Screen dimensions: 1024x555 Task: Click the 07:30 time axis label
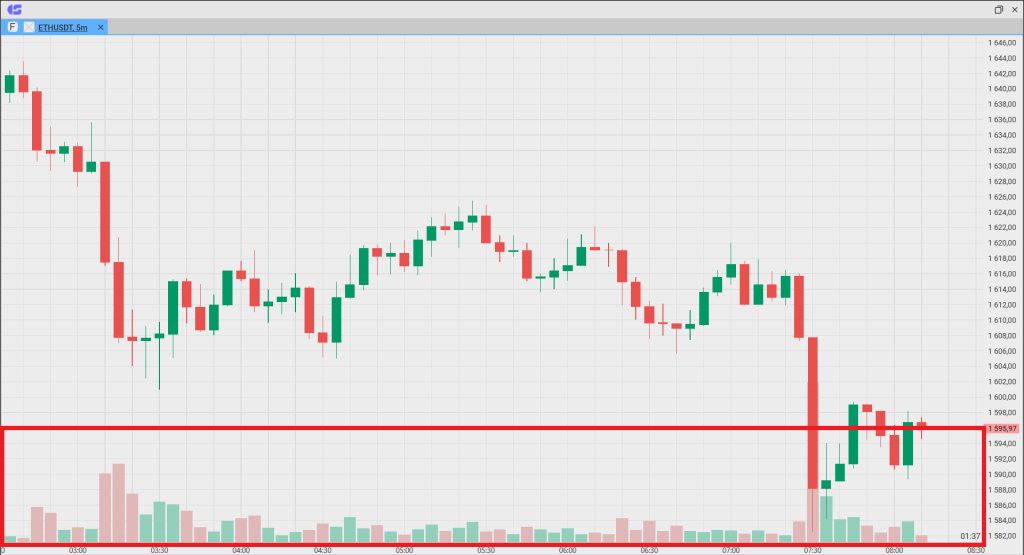pos(812,550)
